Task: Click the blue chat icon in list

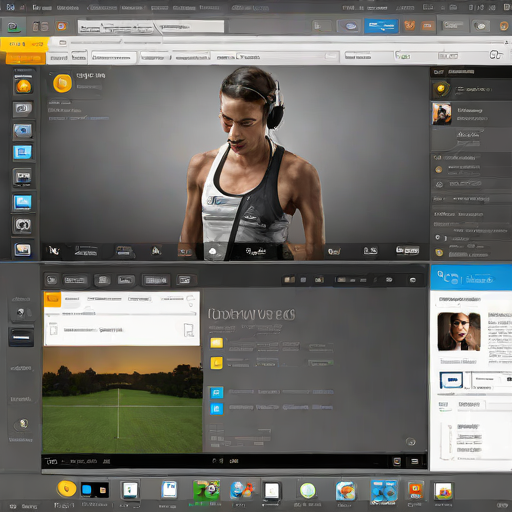Action: (216, 393)
